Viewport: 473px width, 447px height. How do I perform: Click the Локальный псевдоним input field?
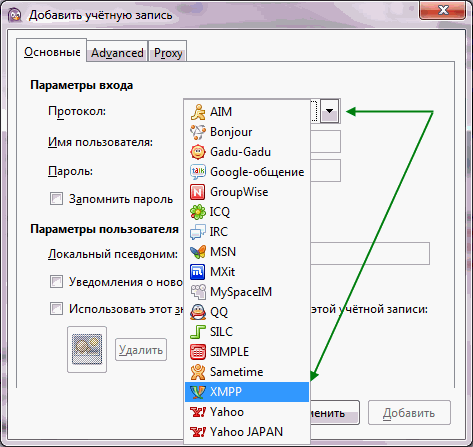point(370,254)
